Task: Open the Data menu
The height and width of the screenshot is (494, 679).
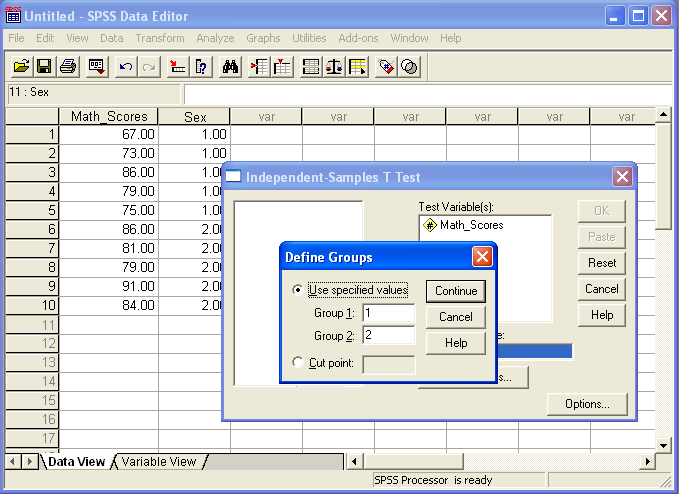Action: (x=112, y=38)
